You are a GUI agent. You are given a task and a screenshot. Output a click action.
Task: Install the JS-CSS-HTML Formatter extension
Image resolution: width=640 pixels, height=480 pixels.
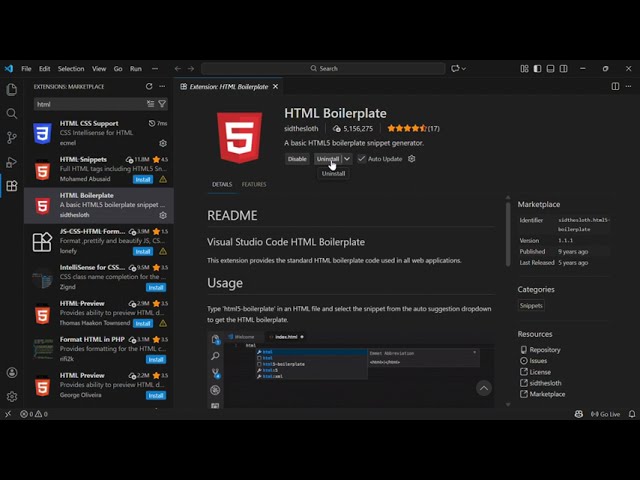click(143, 251)
